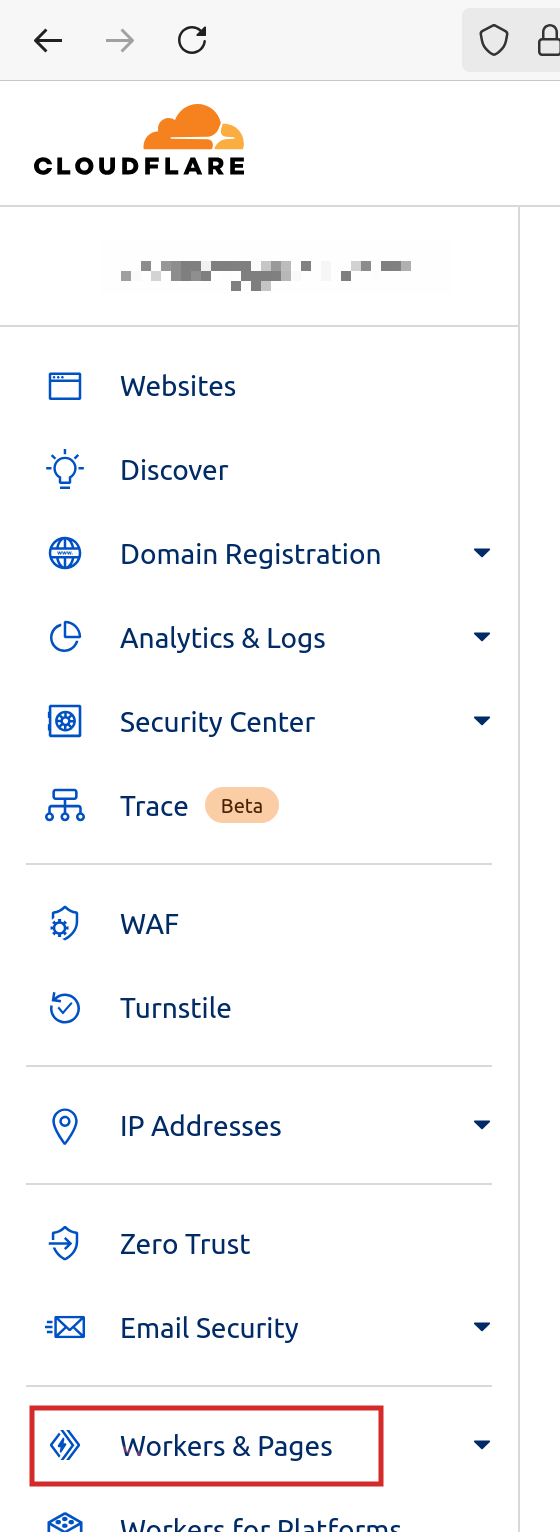This screenshot has width=560, height=1532.
Task: Click the Zero Trust shield arrow icon
Action: (x=65, y=1244)
